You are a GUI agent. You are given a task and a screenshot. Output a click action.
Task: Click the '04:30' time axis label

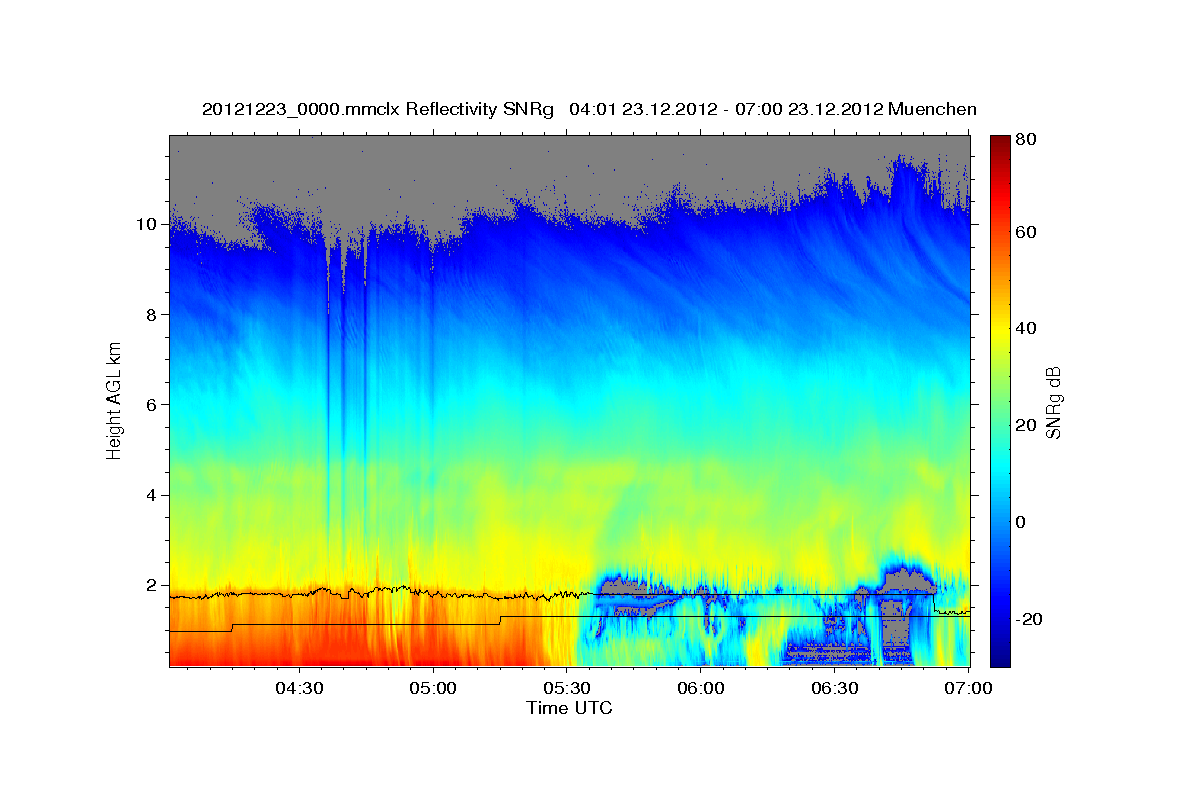[298, 688]
